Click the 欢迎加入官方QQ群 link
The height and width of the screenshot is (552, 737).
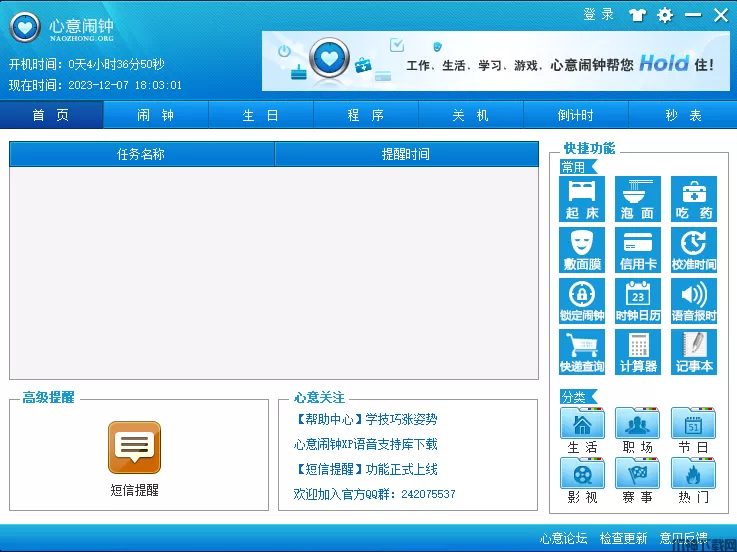tap(374, 494)
